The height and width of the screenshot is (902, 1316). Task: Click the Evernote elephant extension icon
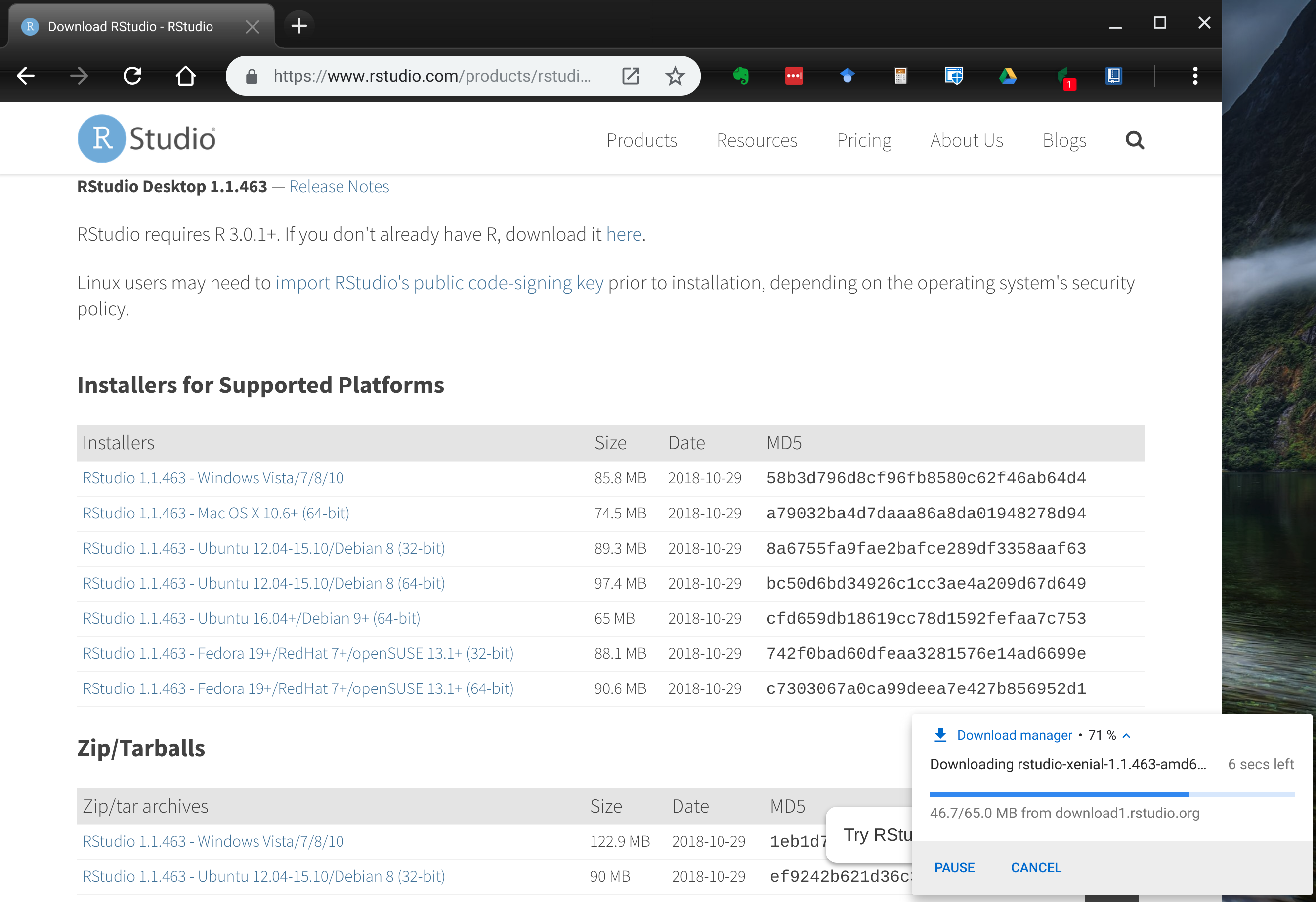[741, 76]
